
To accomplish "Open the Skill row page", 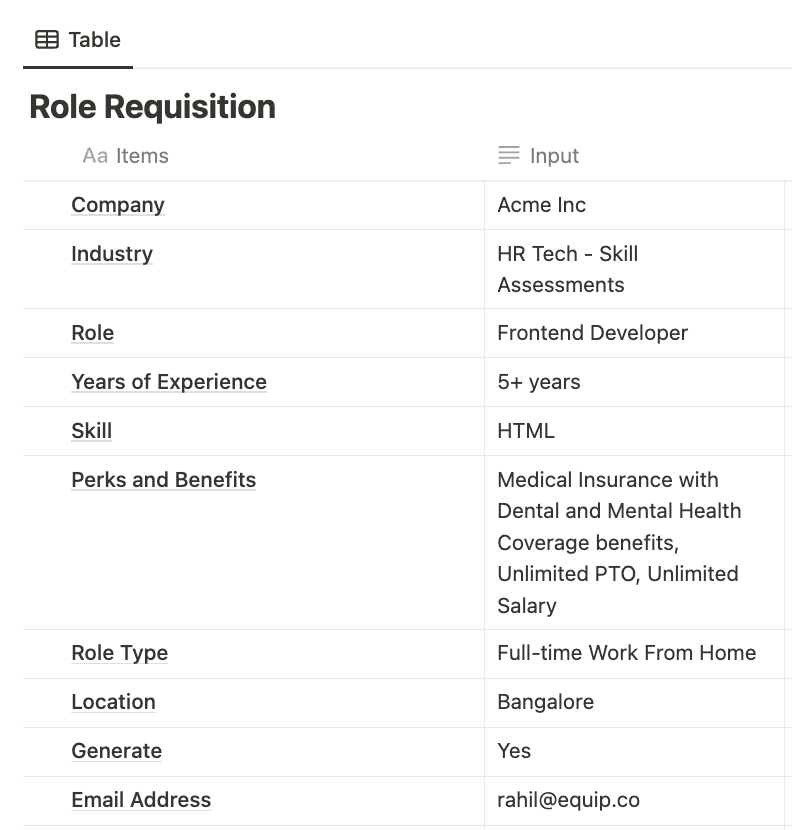I will [x=92, y=431].
